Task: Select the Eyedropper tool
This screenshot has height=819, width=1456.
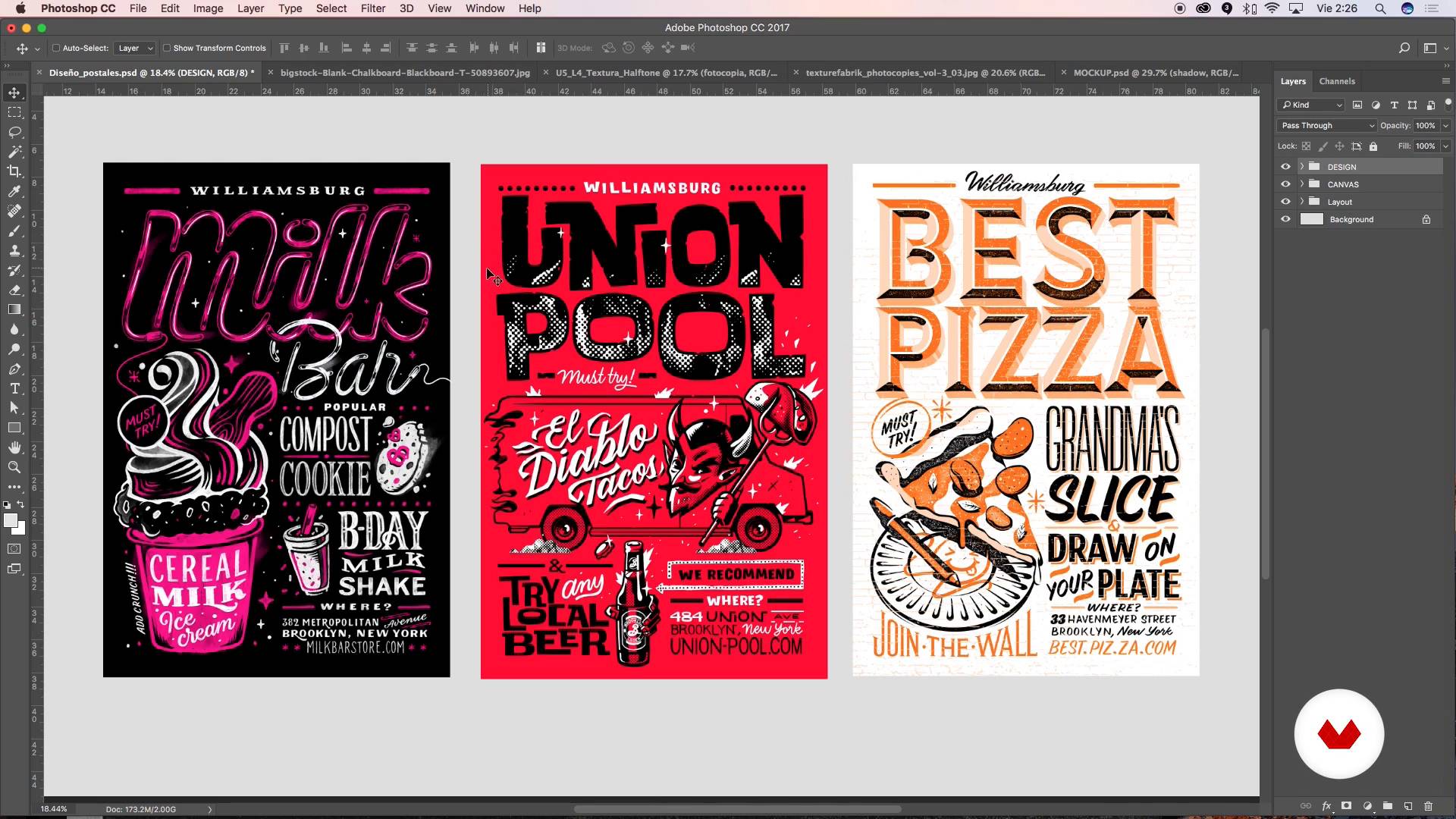Action: [x=14, y=191]
